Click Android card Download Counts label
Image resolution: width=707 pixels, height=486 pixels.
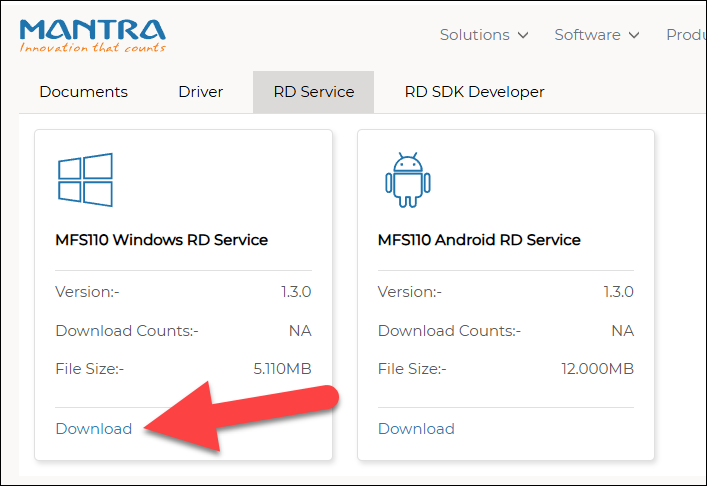pos(449,331)
